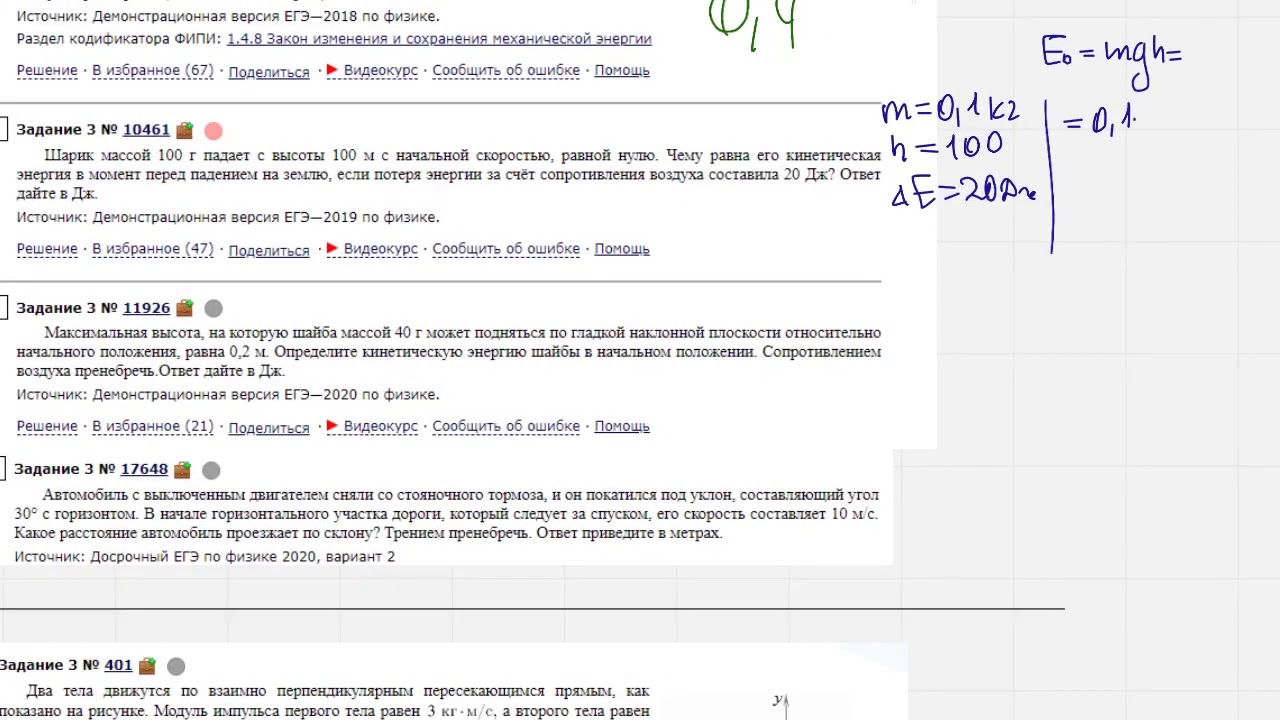1280x720 pixels.
Task: Add task 11926 to В избранное (21)
Action: [x=153, y=427]
